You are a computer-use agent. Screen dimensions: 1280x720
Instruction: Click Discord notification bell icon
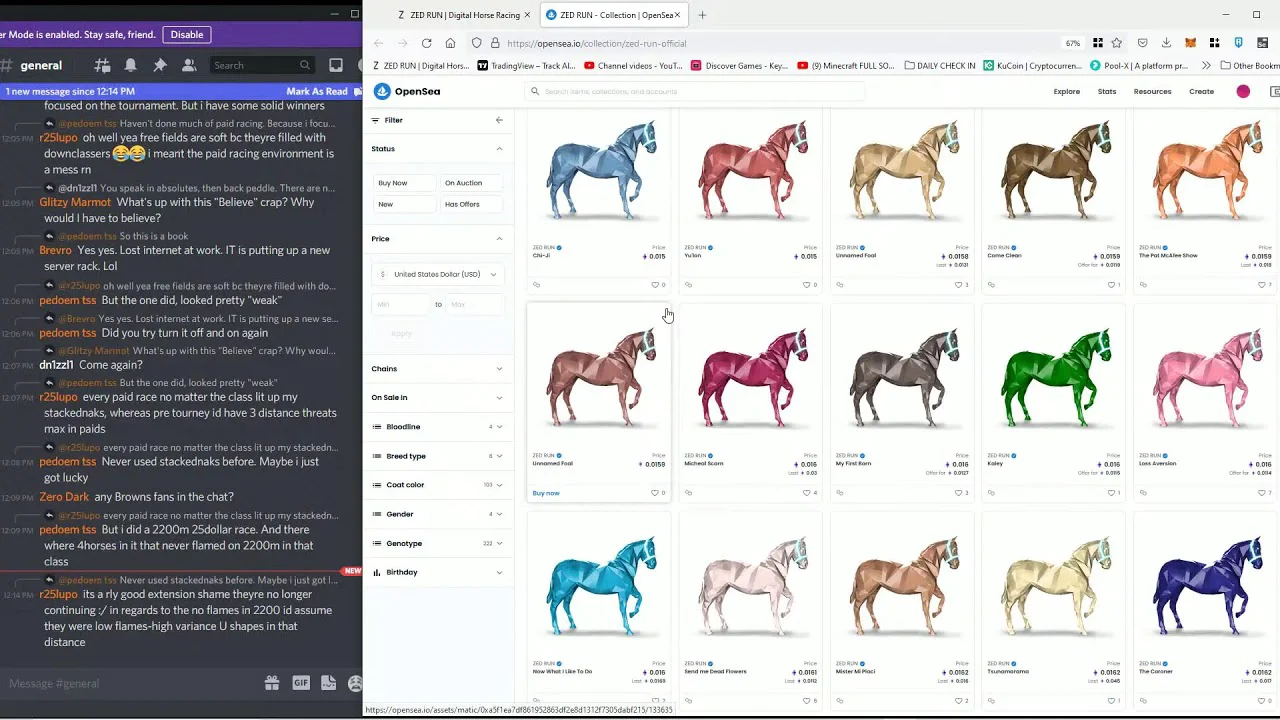point(131,66)
